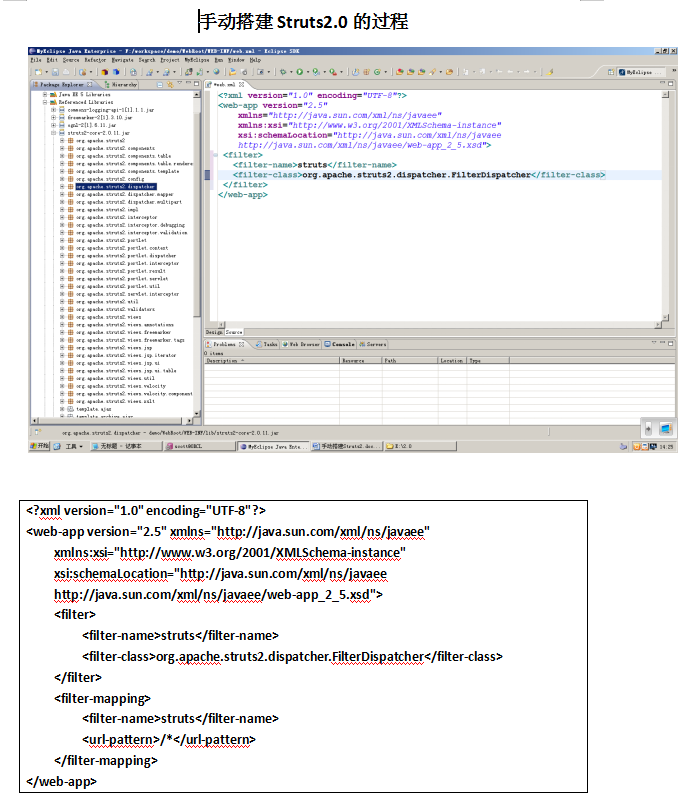This screenshot has width=696, height=809.
Task: Click the Package Explorer vertical scrollbar
Action: (197, 250)
